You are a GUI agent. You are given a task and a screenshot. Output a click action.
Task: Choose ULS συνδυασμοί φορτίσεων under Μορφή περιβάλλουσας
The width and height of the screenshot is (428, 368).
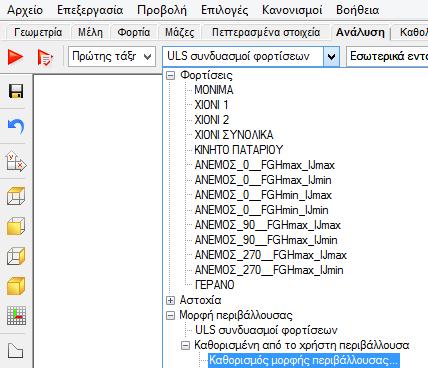[x=266, y=330]
